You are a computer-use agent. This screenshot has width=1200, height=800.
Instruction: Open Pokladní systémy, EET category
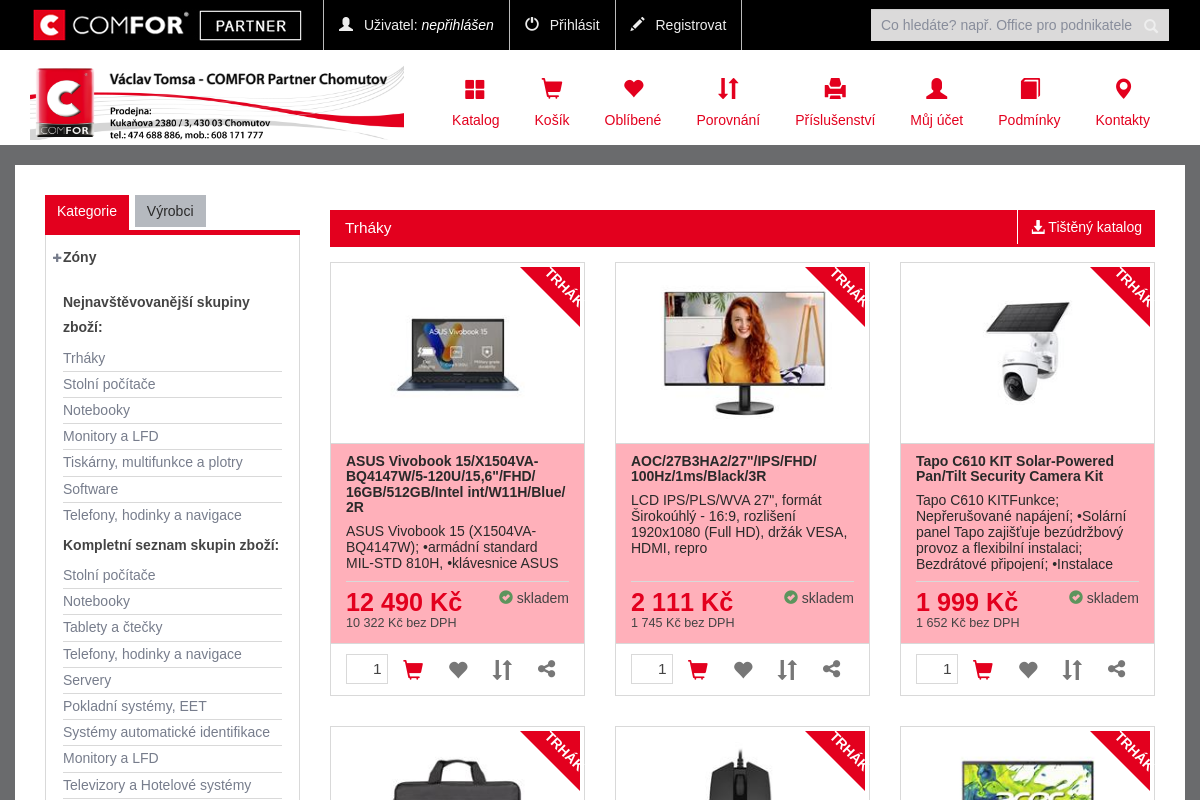click(x=135, y=706)
